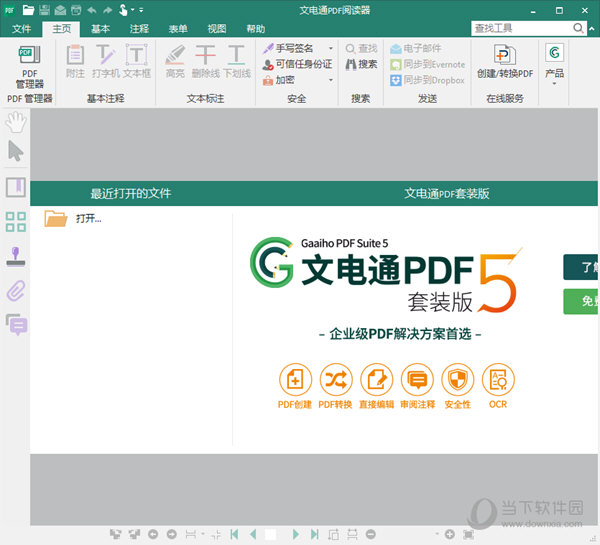
Task: Open the customize quick access toolbar dropdown
Action: (141, 10)
